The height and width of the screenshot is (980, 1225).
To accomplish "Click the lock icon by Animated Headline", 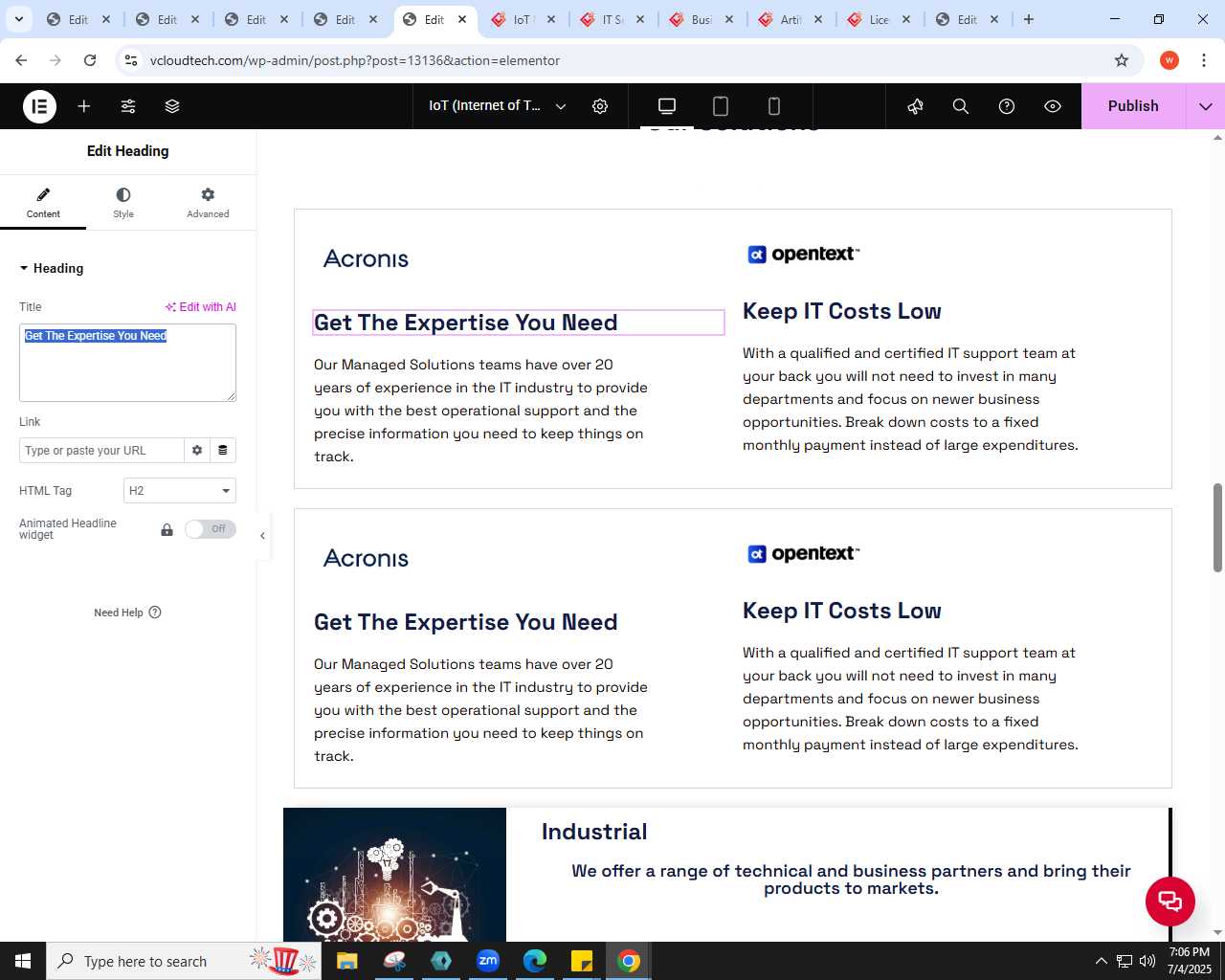I will tap(167, 529).
